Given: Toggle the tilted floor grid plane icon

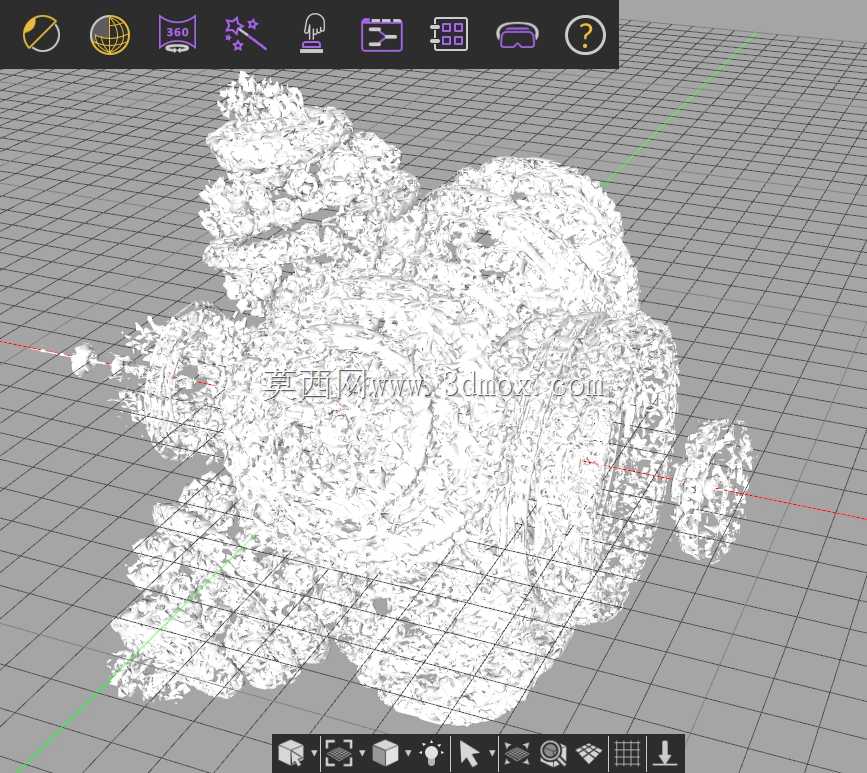Looking at the screenshot, I should 589,753.
